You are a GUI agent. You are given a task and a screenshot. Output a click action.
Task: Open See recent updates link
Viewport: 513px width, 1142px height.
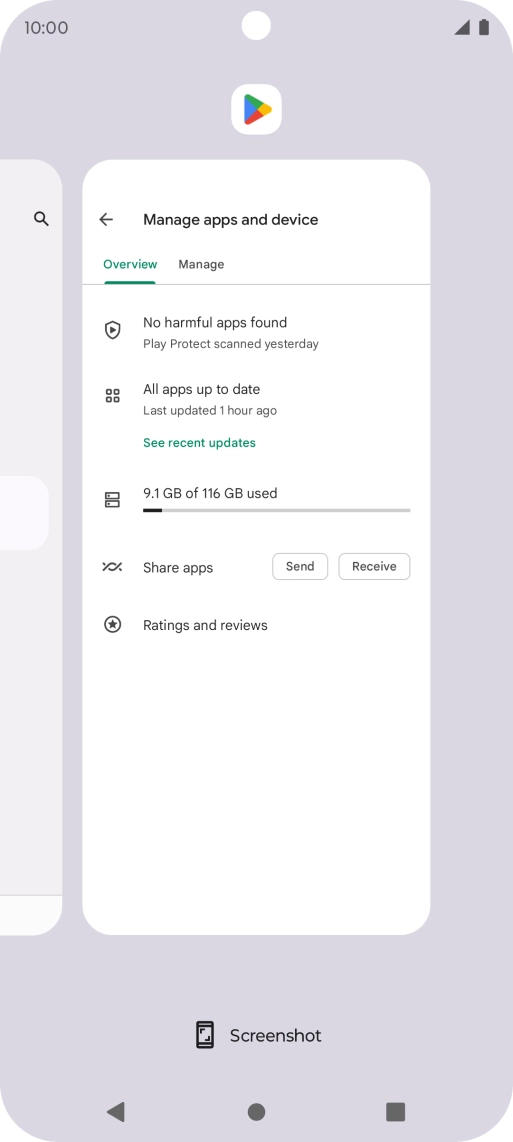point(200,443)
